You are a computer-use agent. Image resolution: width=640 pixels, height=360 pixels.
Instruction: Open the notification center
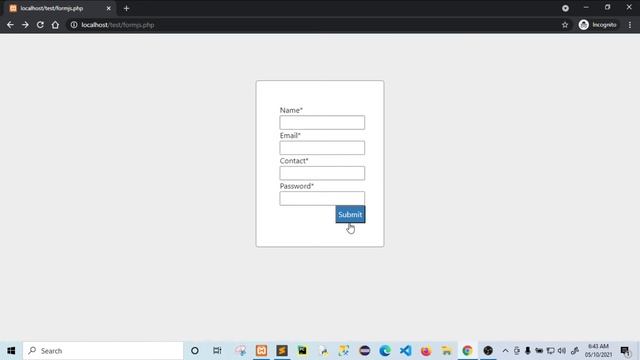click(x=625, y=351)
